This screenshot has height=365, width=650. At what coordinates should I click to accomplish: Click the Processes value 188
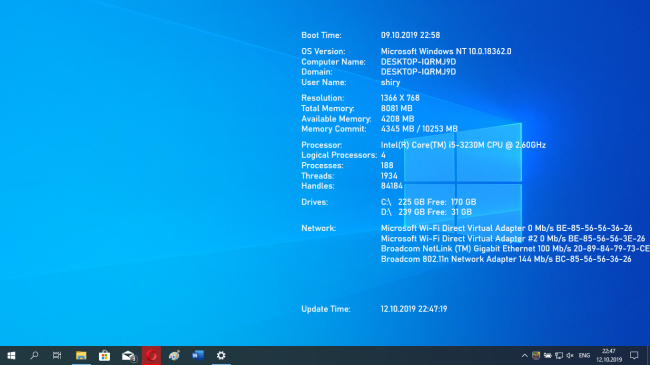(387, 165)
